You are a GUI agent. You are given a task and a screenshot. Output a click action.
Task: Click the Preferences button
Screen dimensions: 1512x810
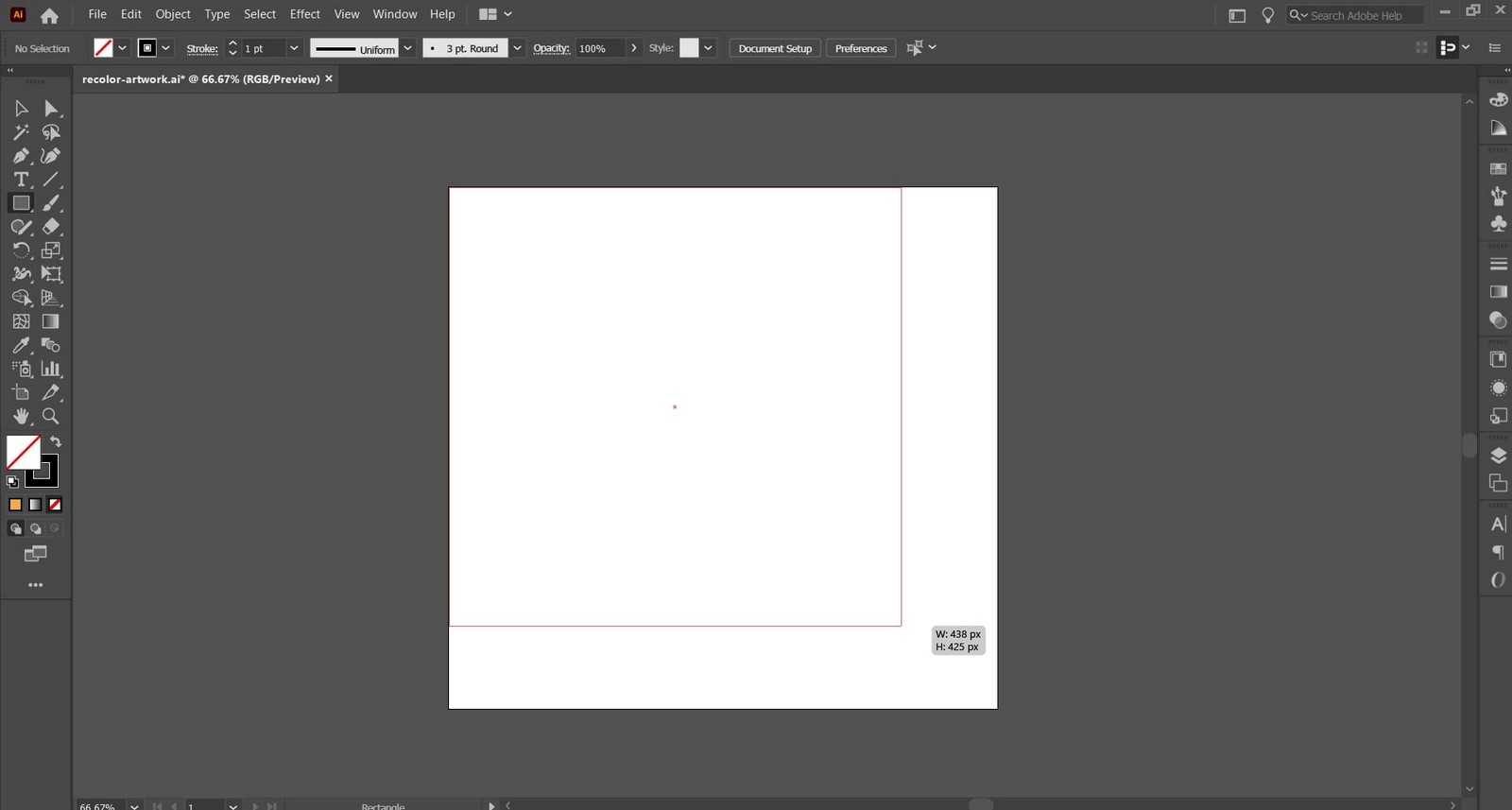[x=861, y=48]
